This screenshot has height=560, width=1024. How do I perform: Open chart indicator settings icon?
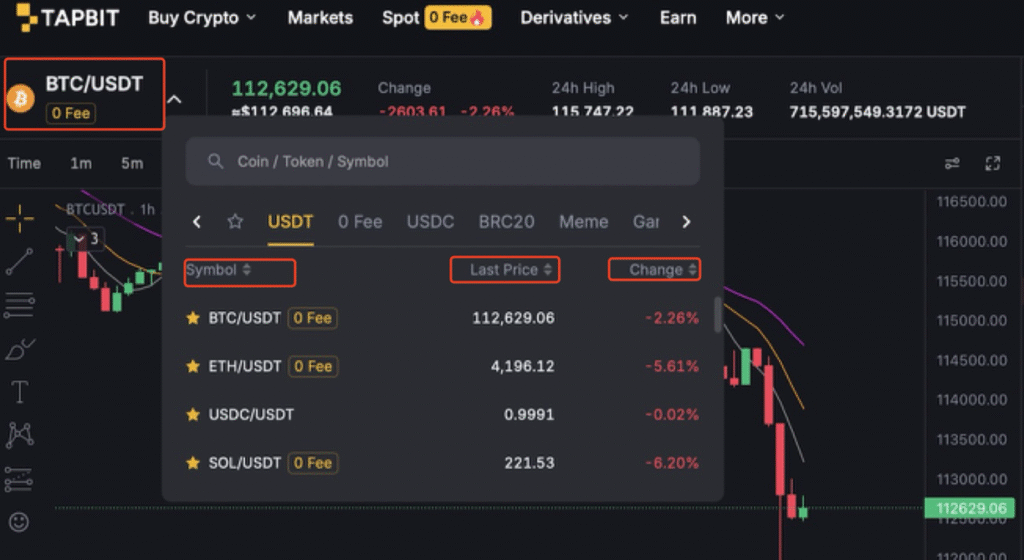[953, 163]
